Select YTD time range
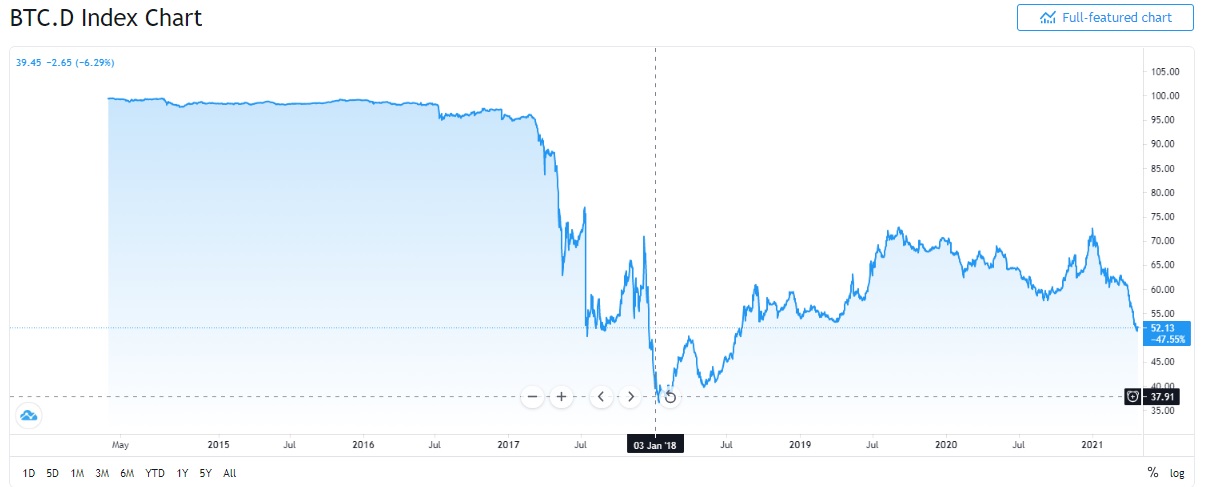Image resolution: width=1211 pixels, height=487 pixels. pos(155,473)
